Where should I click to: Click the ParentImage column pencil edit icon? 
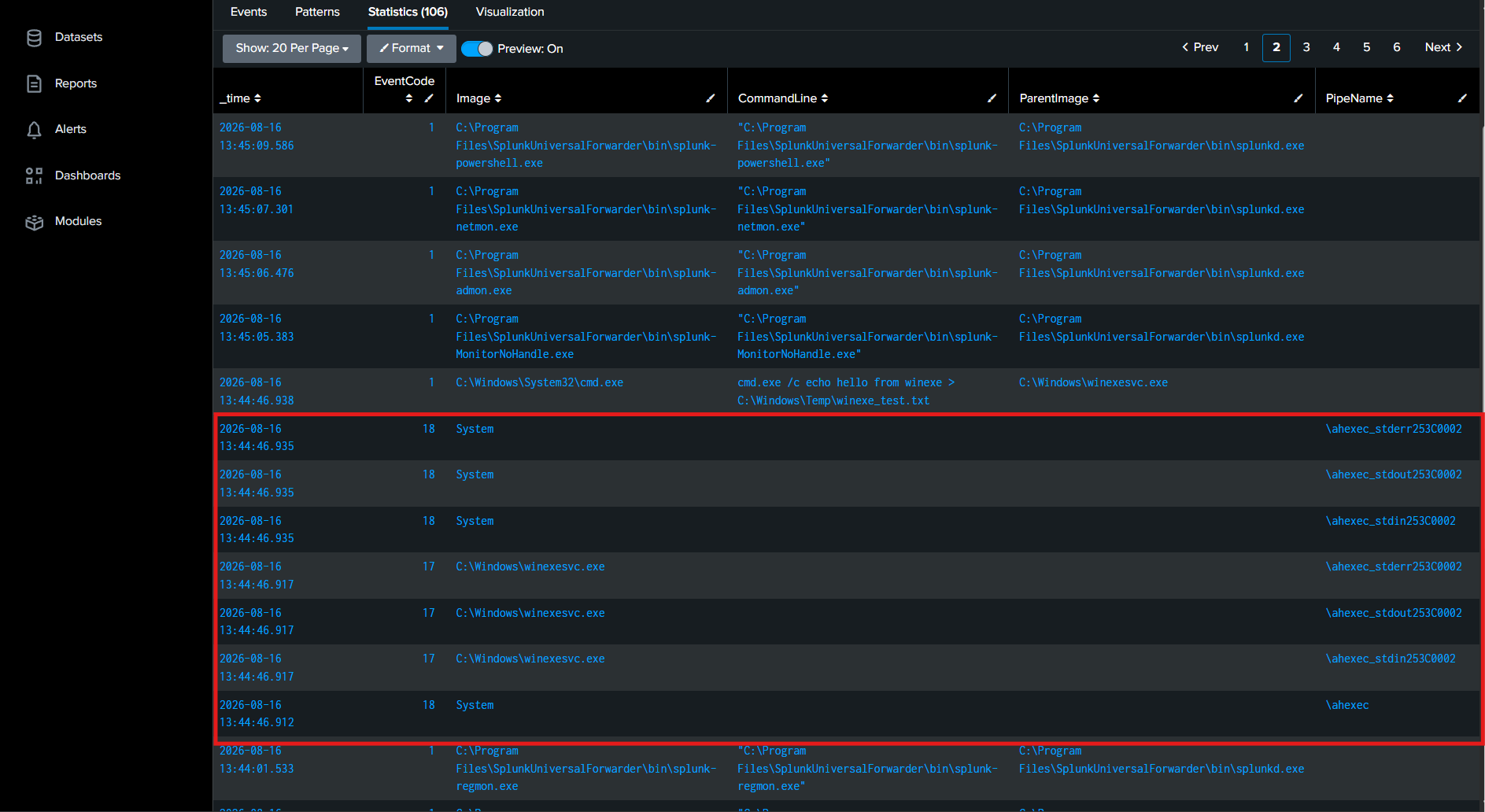1298,98
